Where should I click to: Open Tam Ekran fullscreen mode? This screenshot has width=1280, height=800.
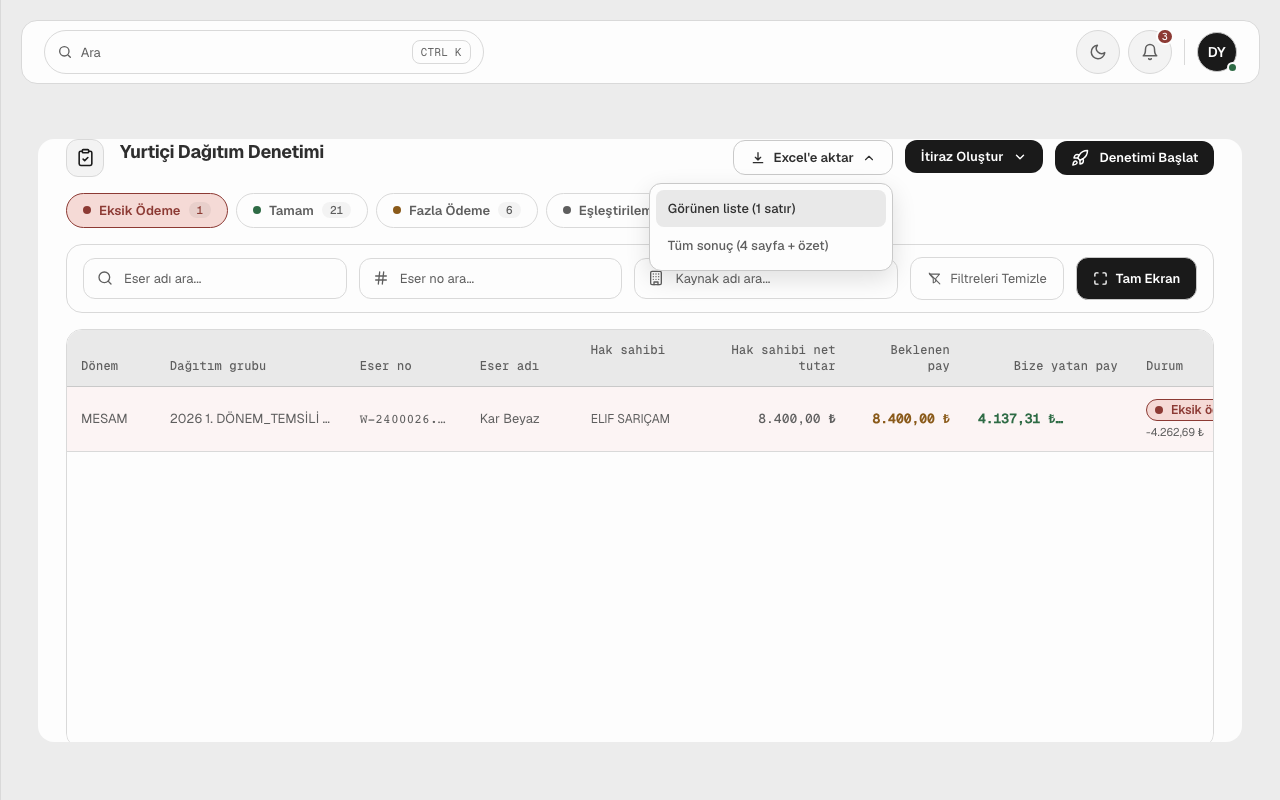(1136, 278)
